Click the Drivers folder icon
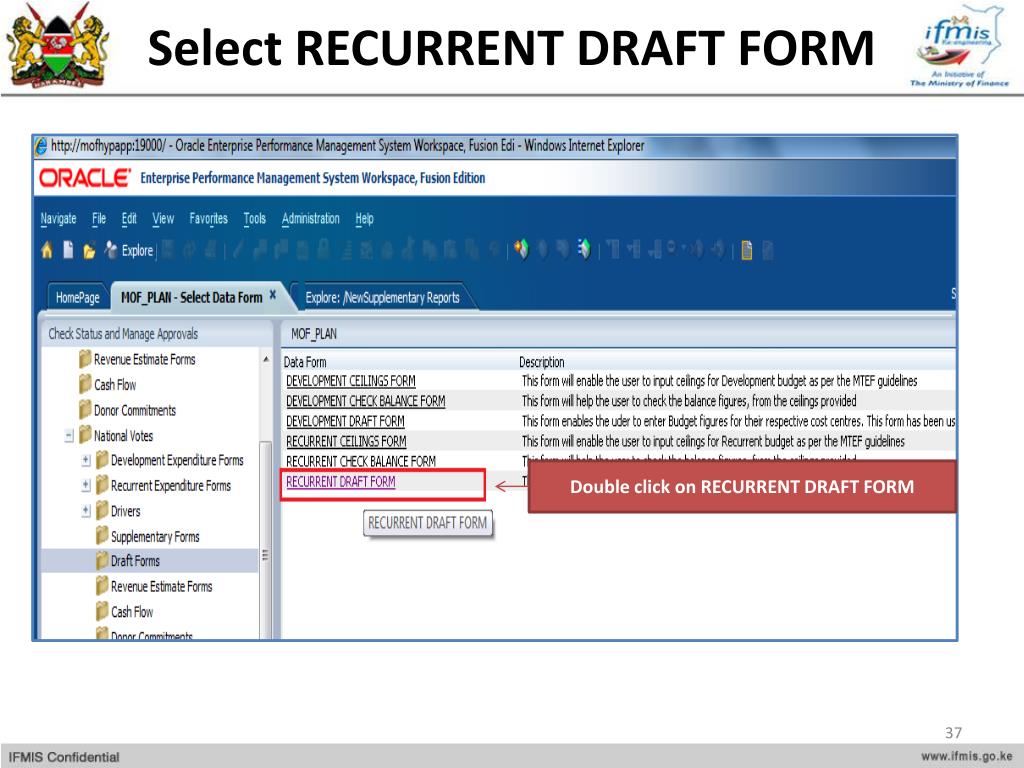Screen dimensions: 1024x768 (102, 510)
